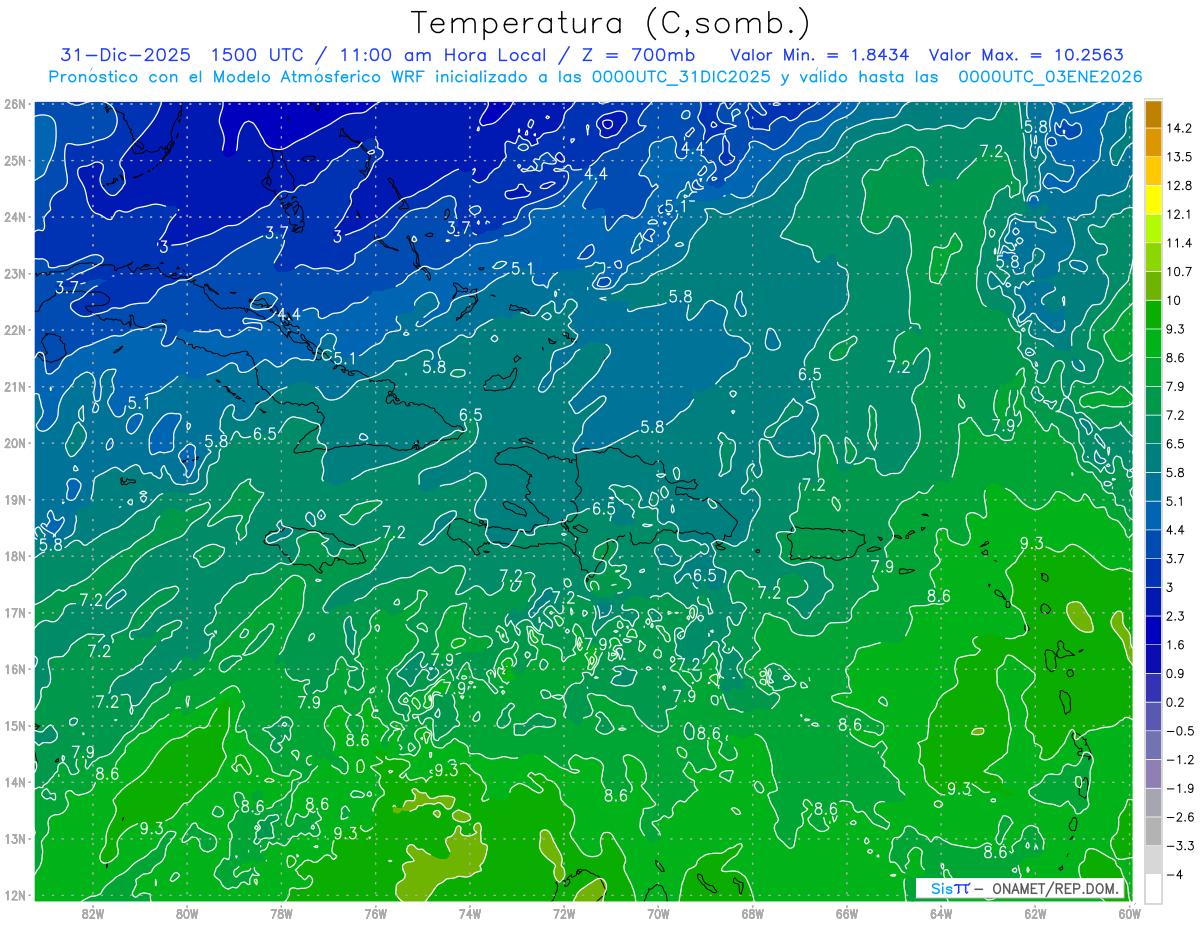This screenshot has width=1200, height=927.
Task: Click the "68W" longitude axis label
Action: [x=753, y=914]
